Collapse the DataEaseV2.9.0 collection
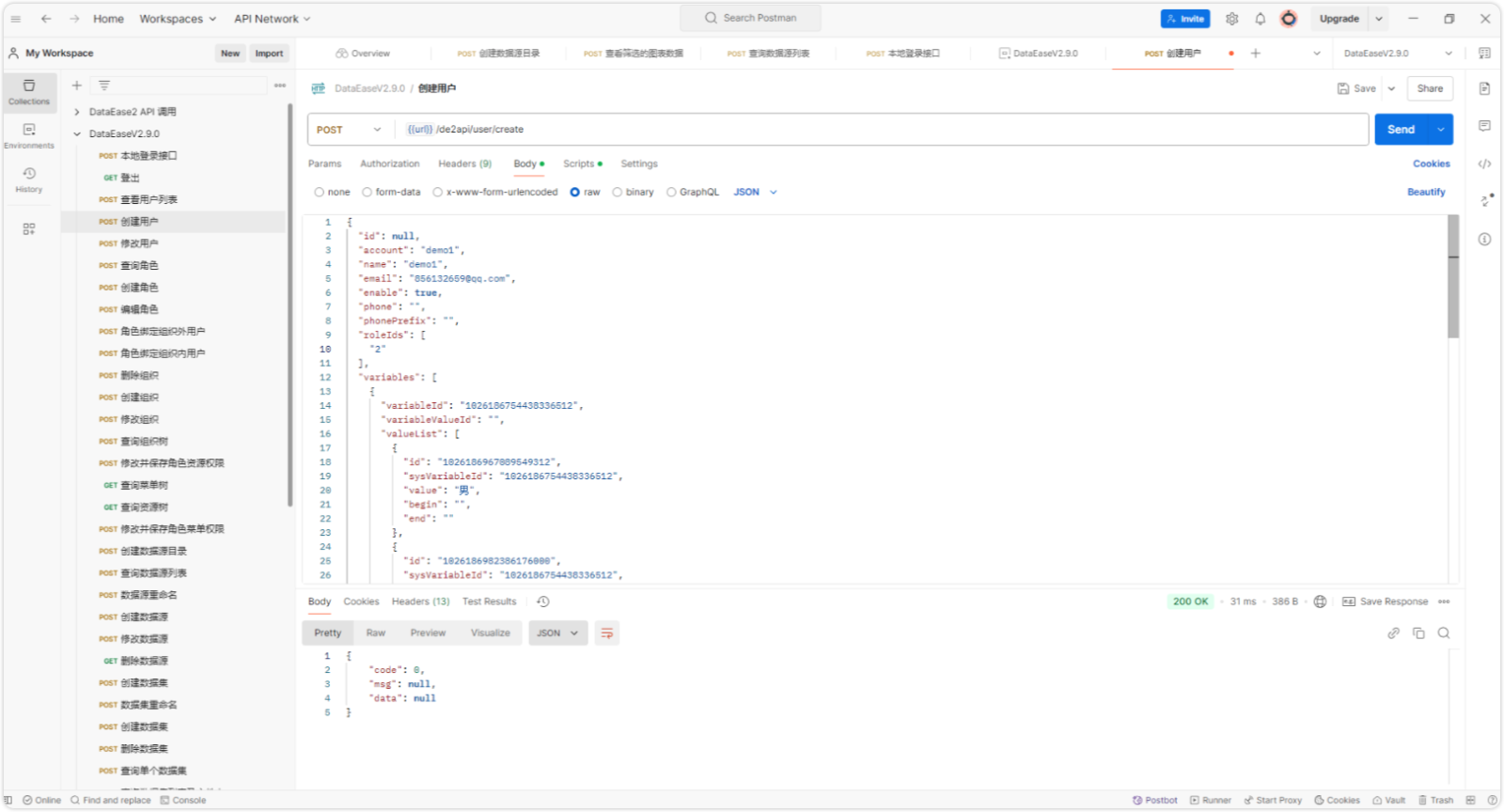The width and height of the screenshot is (1504, 812). [x=77, y=134]
